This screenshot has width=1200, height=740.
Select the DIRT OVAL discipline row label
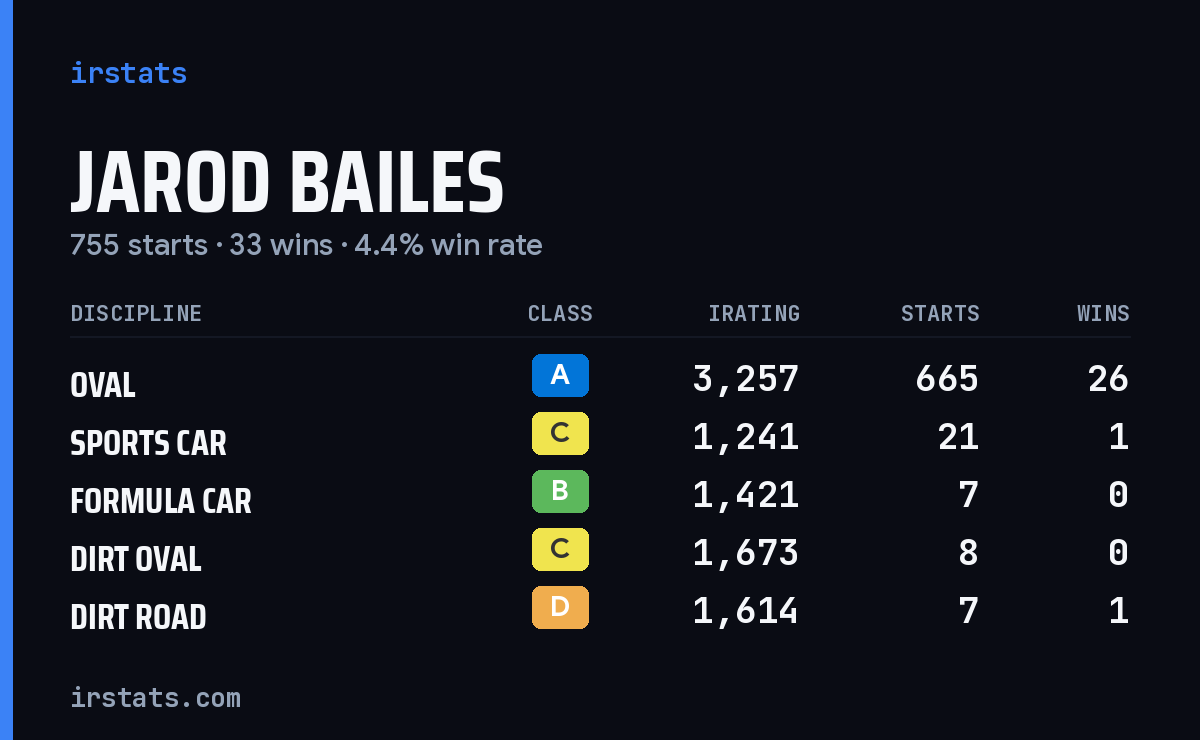click(x=136, y=559)
